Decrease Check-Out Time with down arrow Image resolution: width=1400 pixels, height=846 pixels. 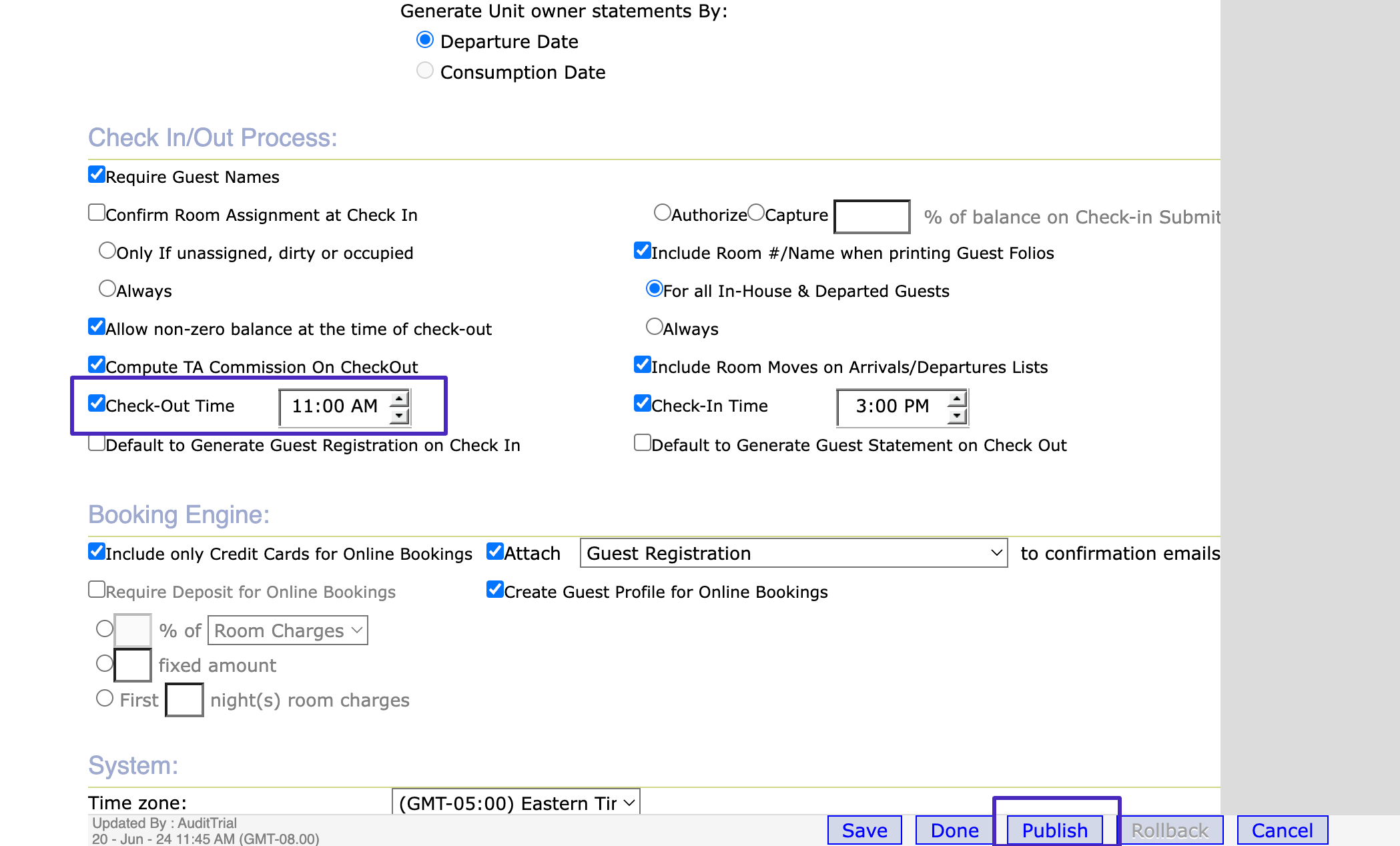(399, 415)
